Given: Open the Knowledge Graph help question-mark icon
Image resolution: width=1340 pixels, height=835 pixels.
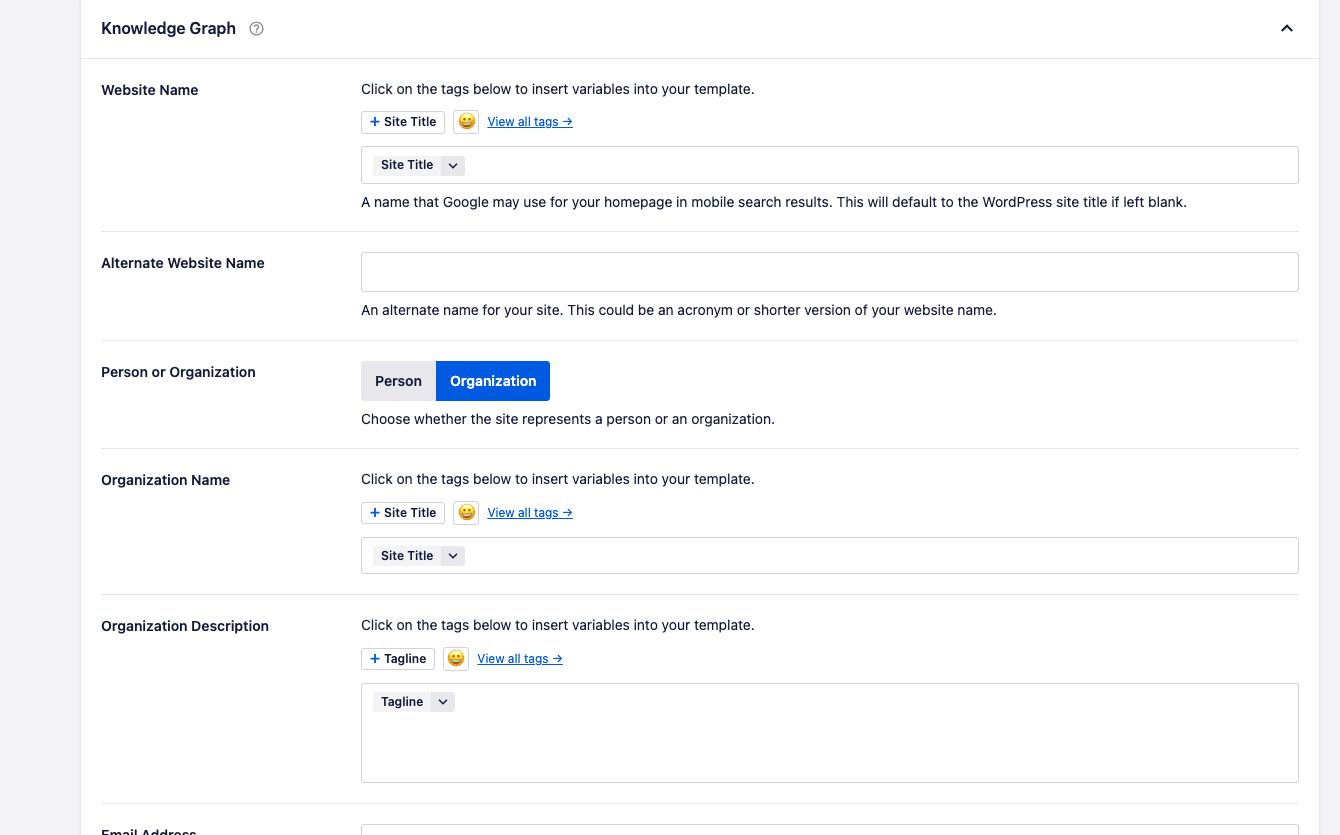Looking at the screenshot, I should [256, 29].
